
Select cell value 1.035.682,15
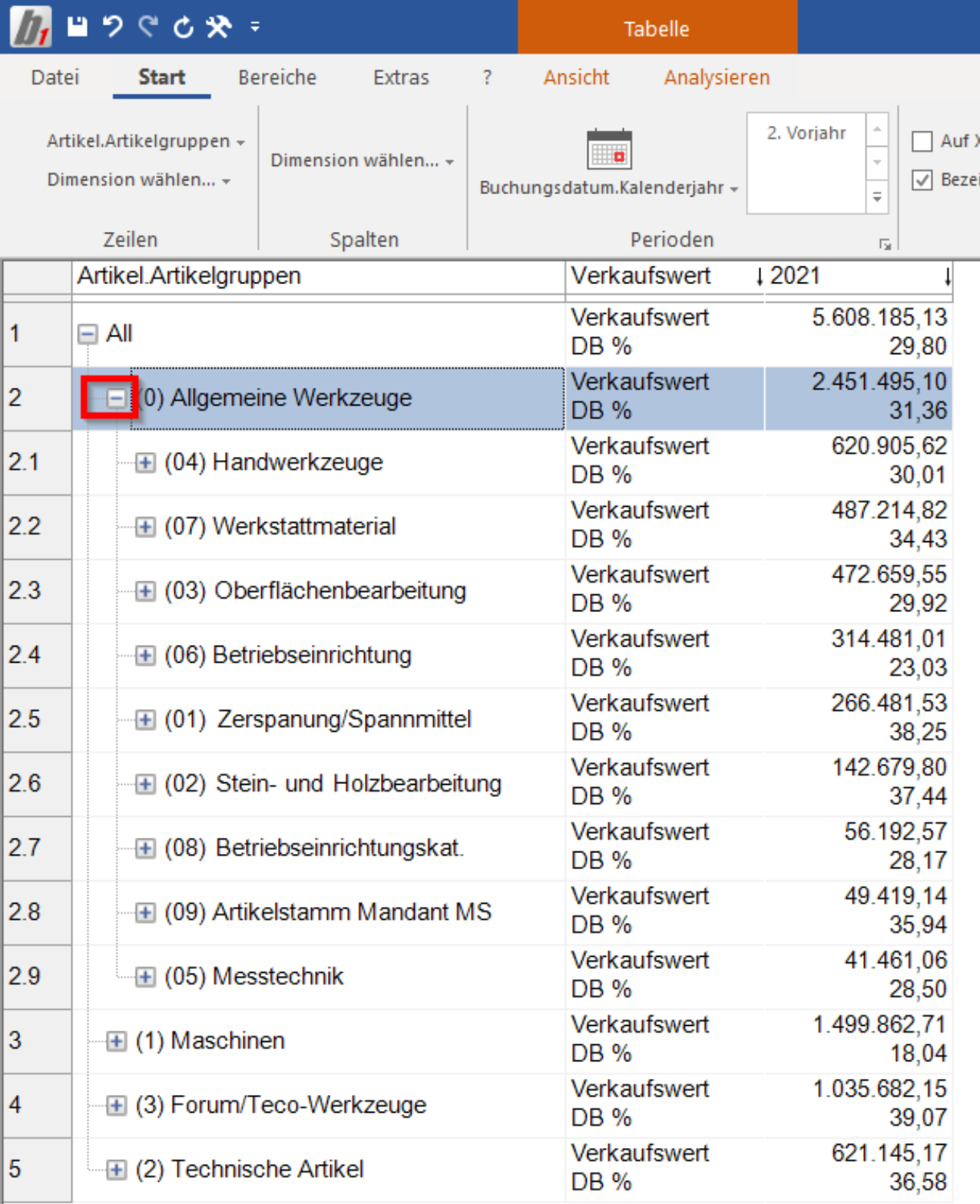point(879,1090)
